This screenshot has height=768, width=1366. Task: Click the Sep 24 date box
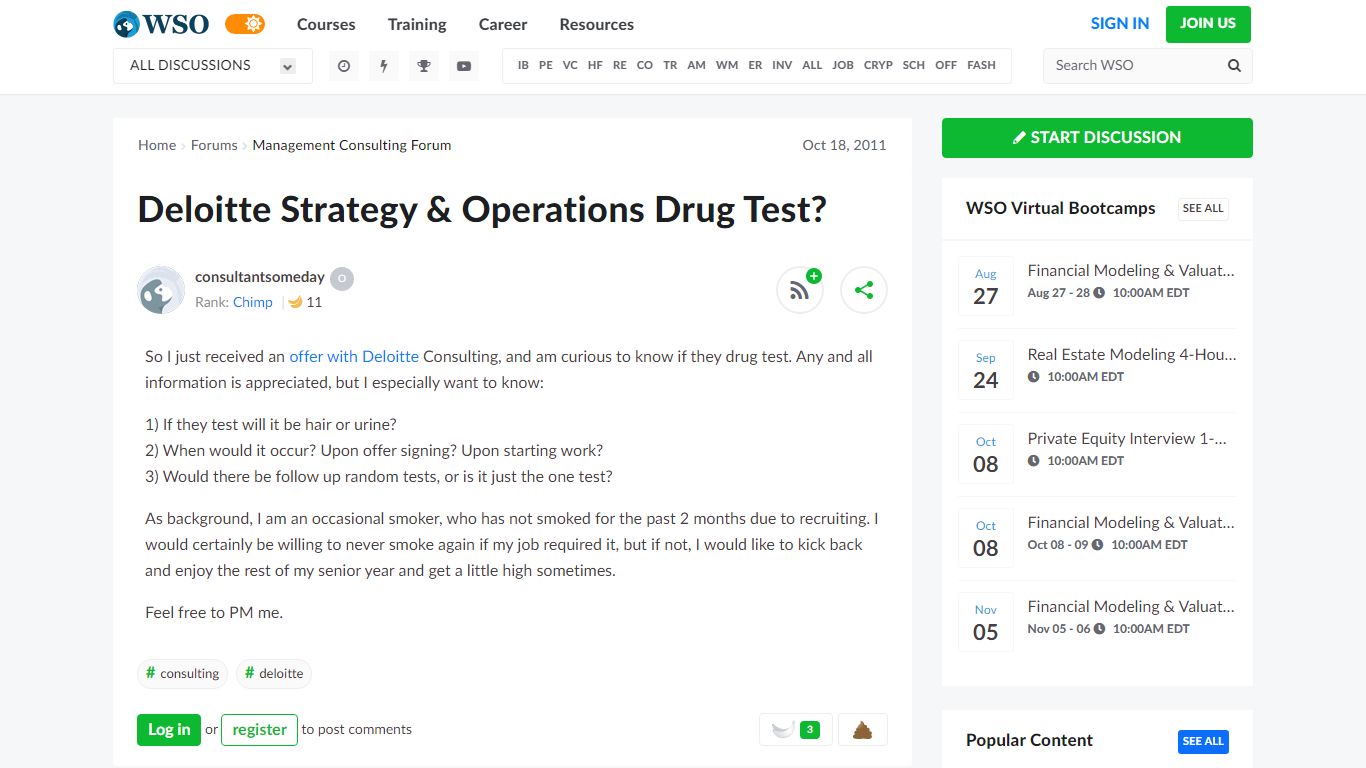point(986,370)
